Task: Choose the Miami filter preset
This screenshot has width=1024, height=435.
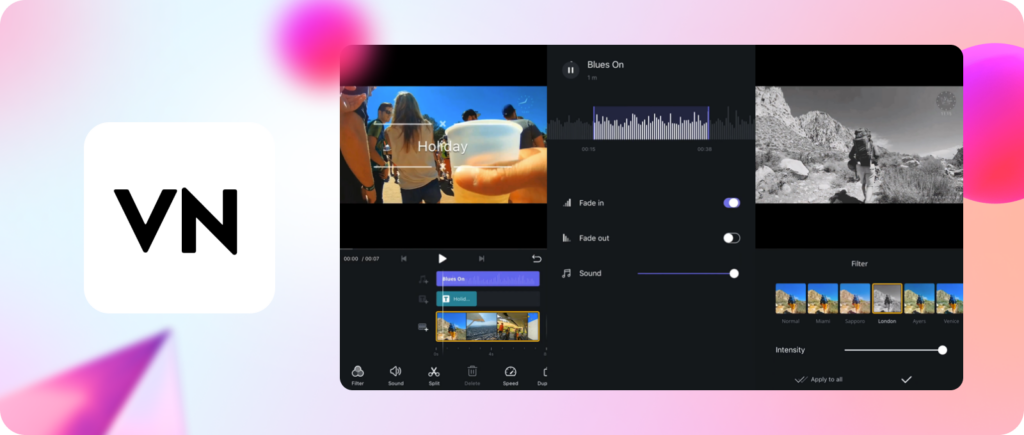Action: [823, 299]
